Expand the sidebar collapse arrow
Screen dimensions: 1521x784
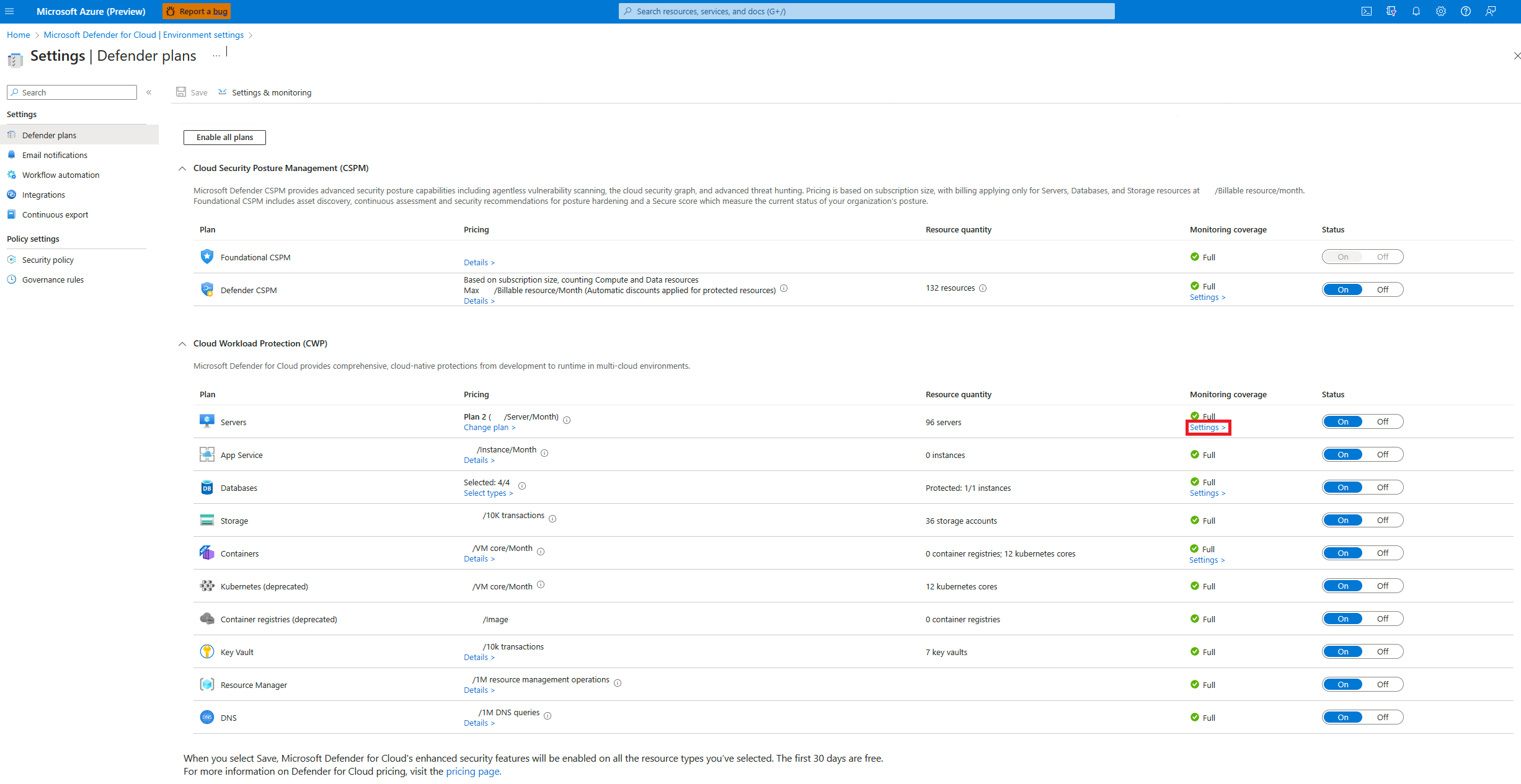click(x=149, y=92)
